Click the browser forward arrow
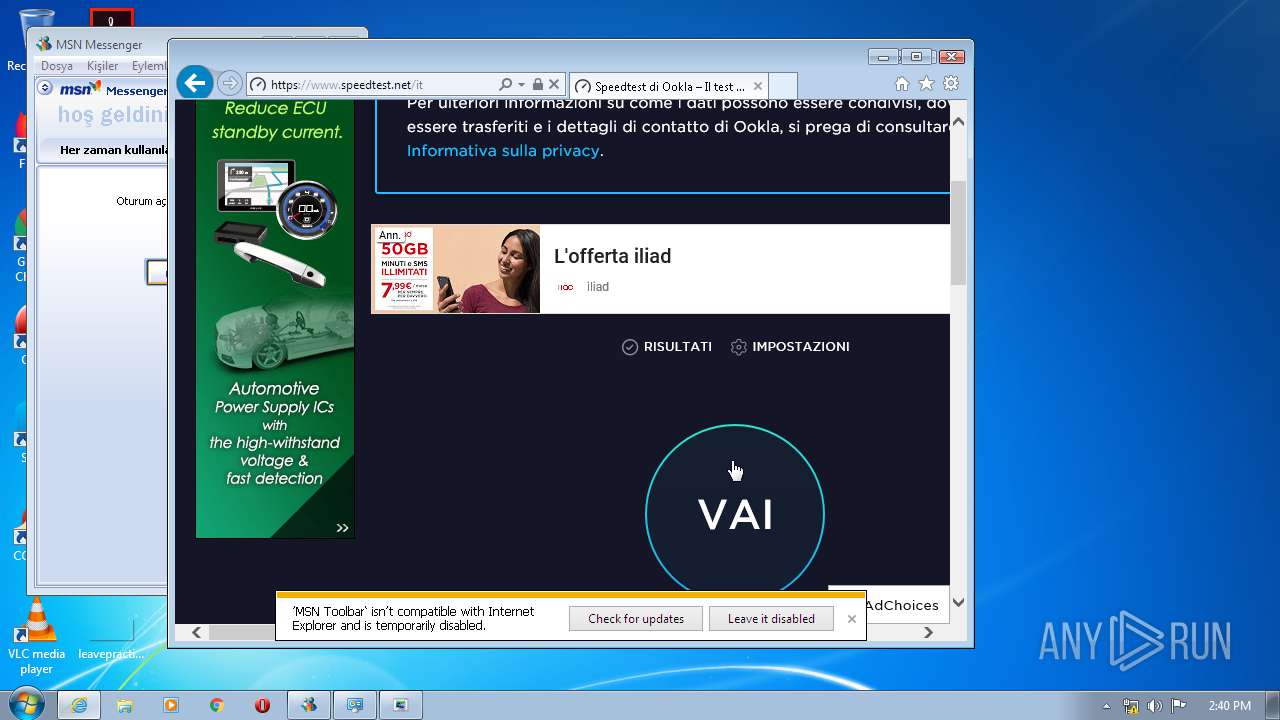The image size is (1280, 720). click(229, 84)
